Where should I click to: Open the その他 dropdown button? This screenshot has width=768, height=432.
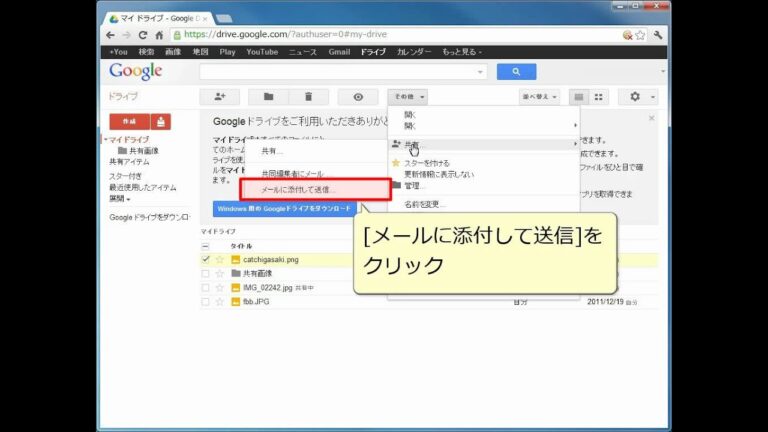[x=408, y=96]
